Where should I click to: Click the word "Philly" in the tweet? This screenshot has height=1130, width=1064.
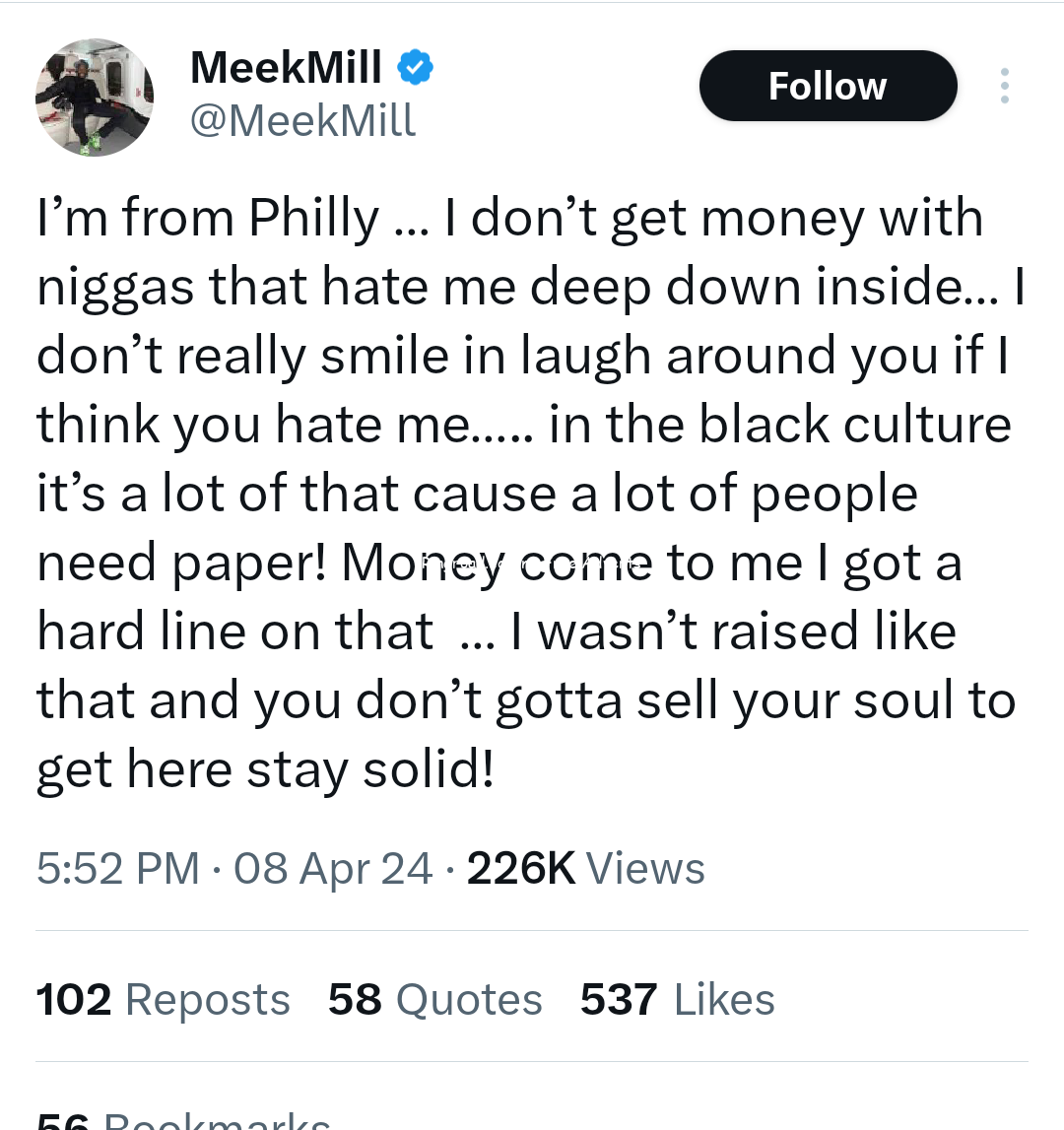pos(313,218)
